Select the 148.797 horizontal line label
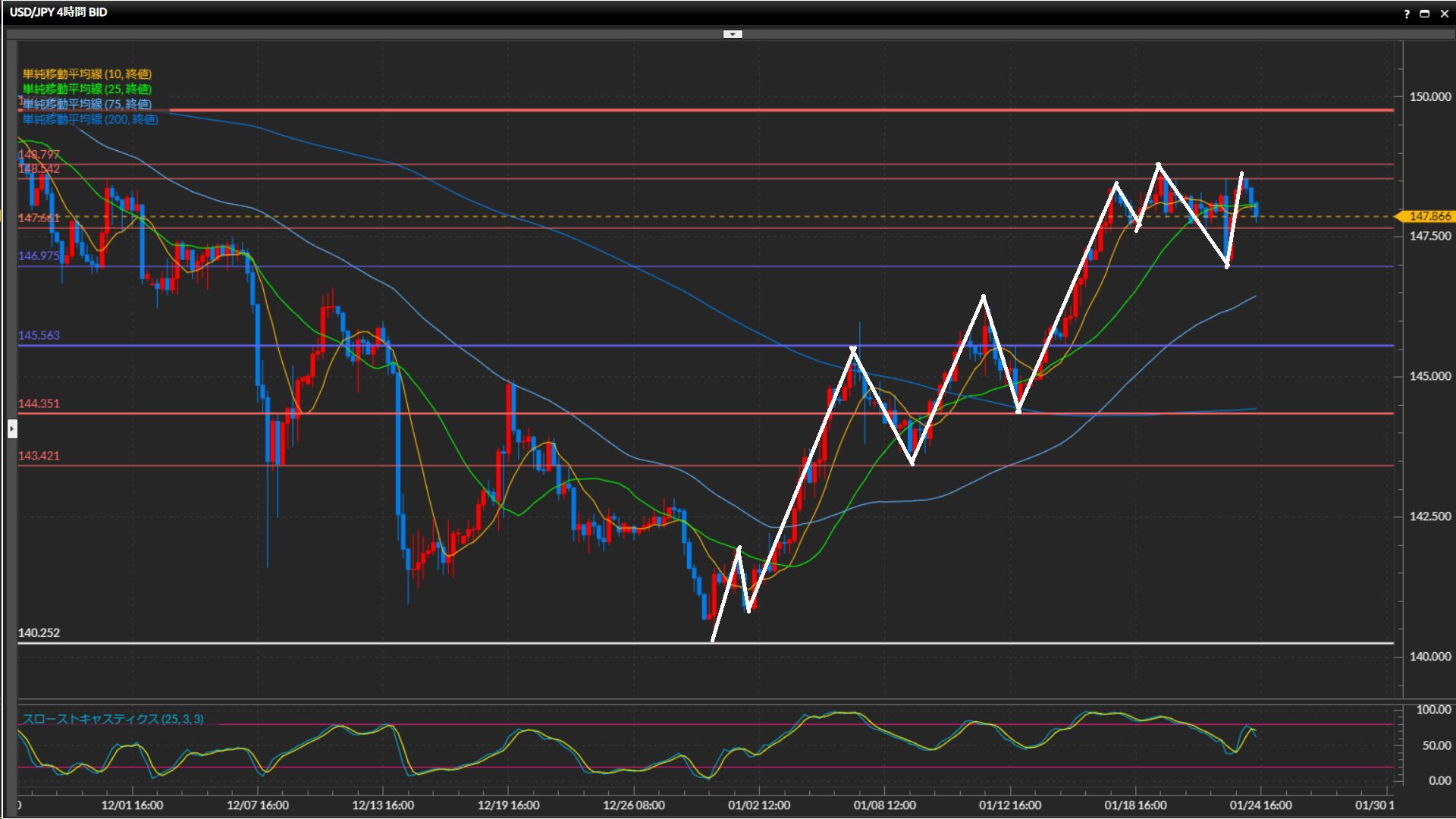Viewport: 1456px width, 819px height. point(39,155)
